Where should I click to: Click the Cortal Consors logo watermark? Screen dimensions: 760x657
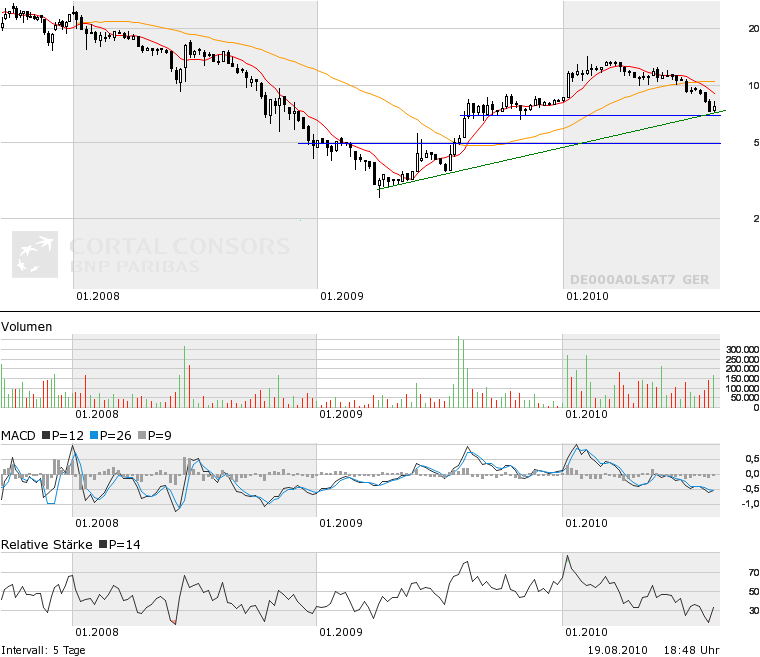pyautogui.click(x=150, y=254)
